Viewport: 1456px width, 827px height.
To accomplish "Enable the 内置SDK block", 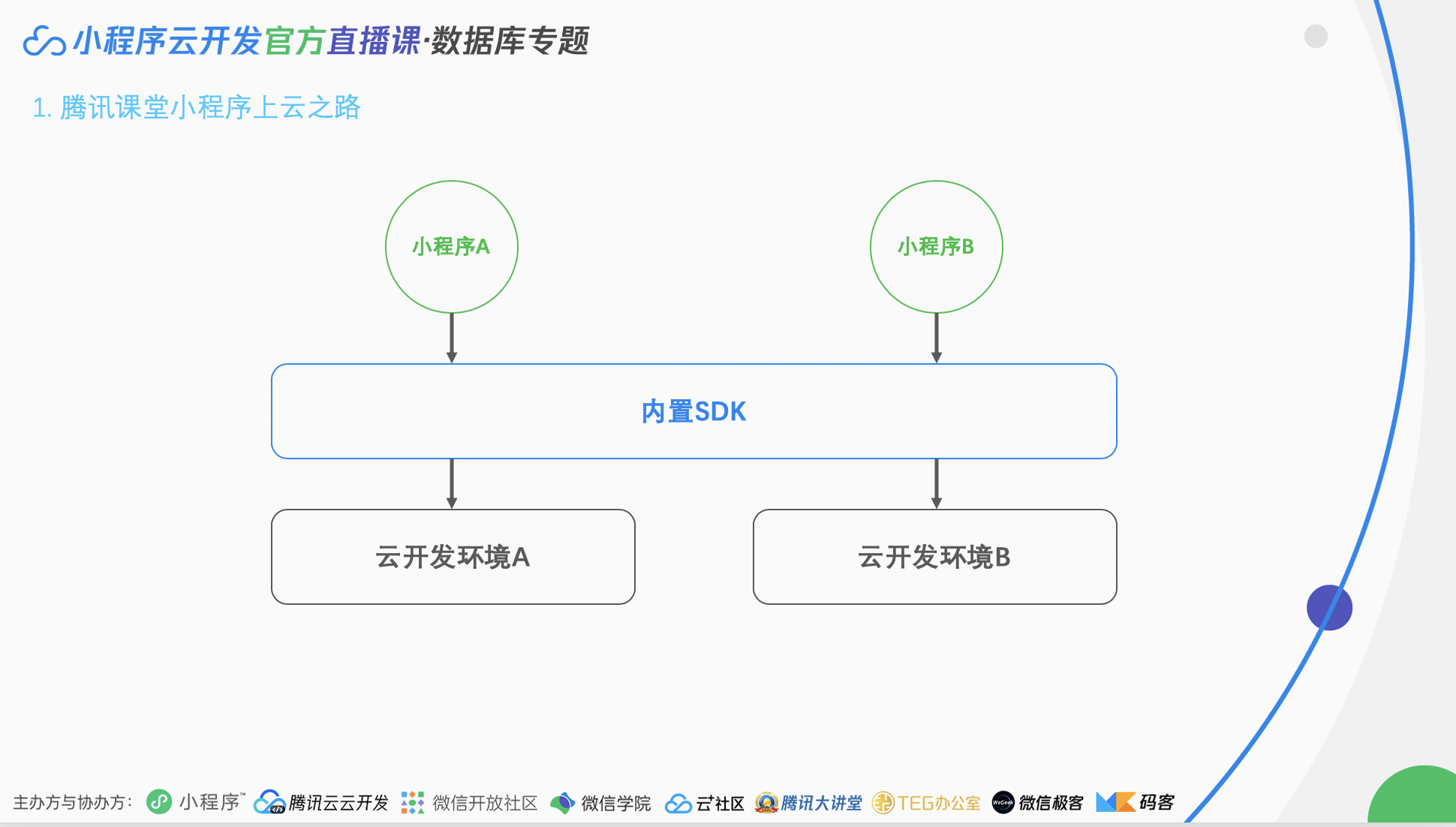I will click(694, 411).
